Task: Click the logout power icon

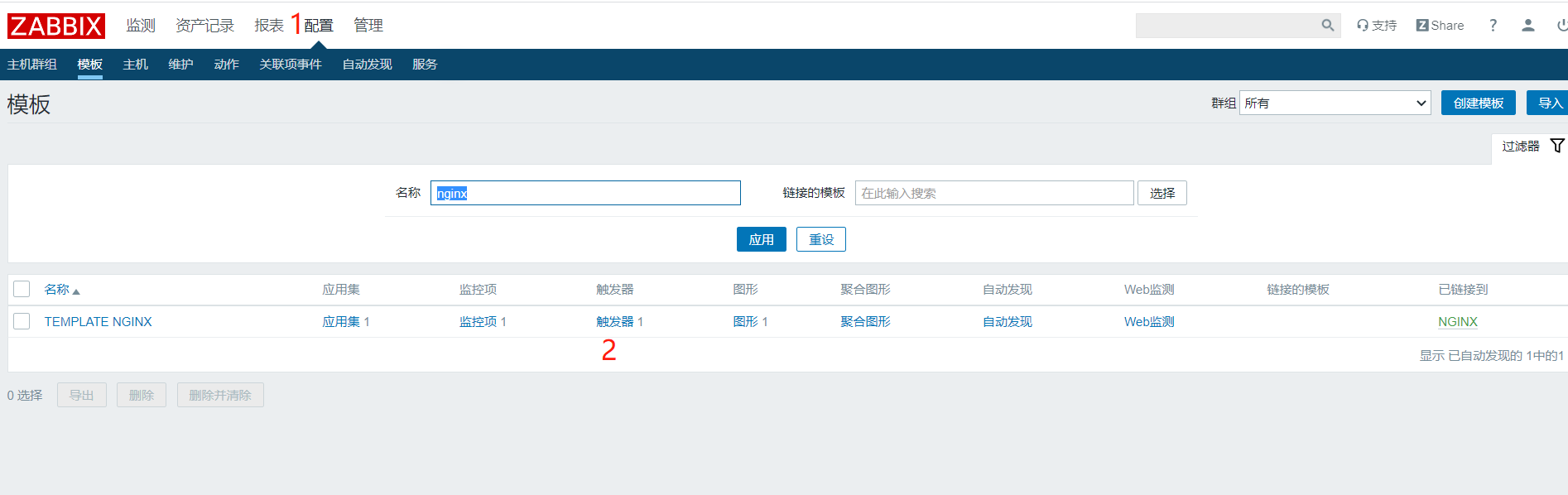Action: tap(1561, 26)
